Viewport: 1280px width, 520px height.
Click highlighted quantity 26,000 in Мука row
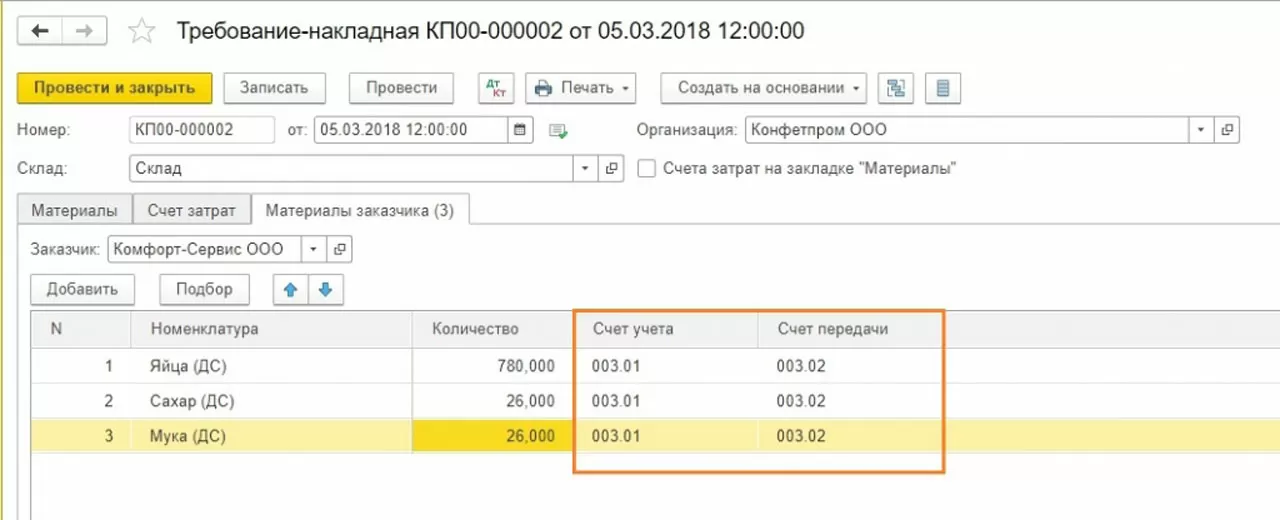[494, 436]
